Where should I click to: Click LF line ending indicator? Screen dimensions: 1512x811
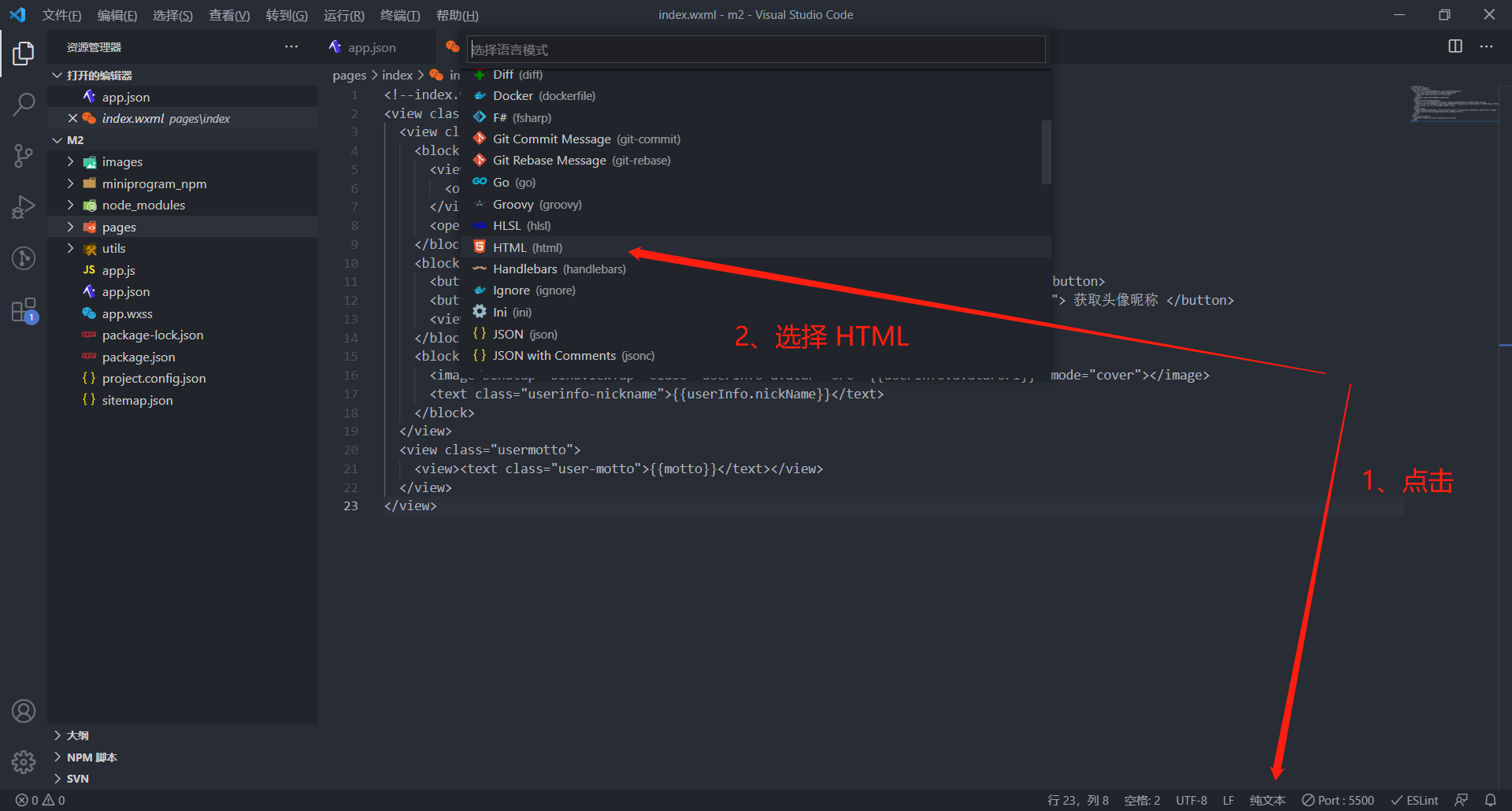tap(1228, 800)
